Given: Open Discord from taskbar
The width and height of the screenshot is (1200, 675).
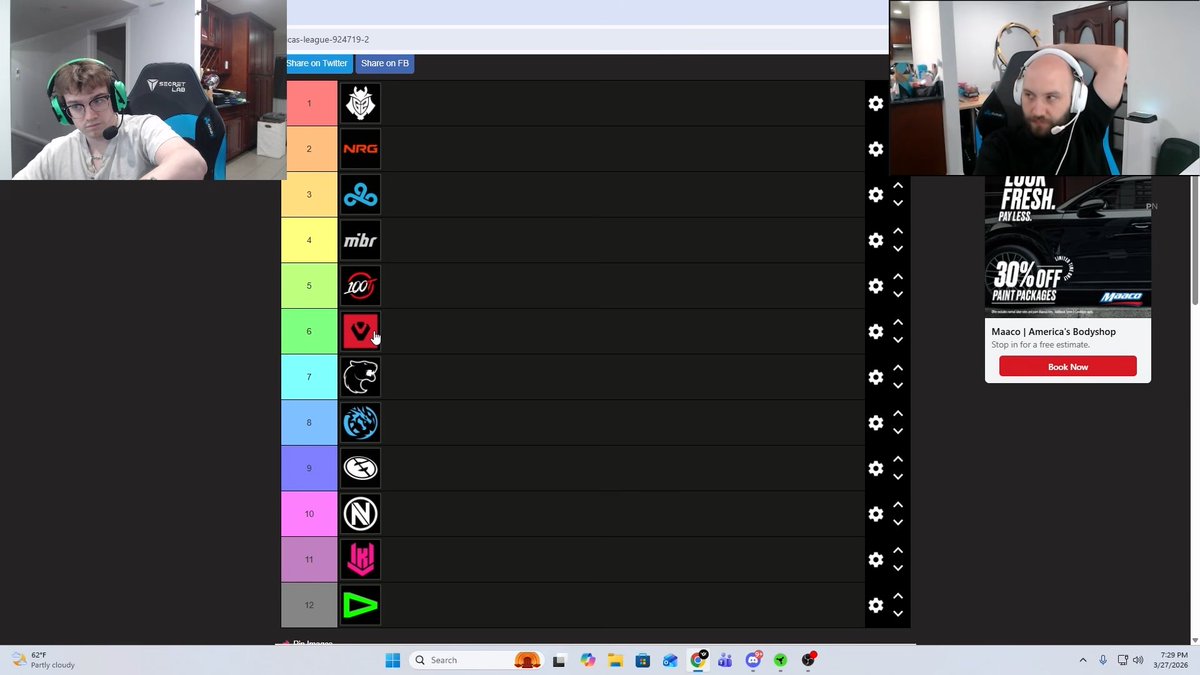Looking at the screenshot, I should tap(753, 660).
